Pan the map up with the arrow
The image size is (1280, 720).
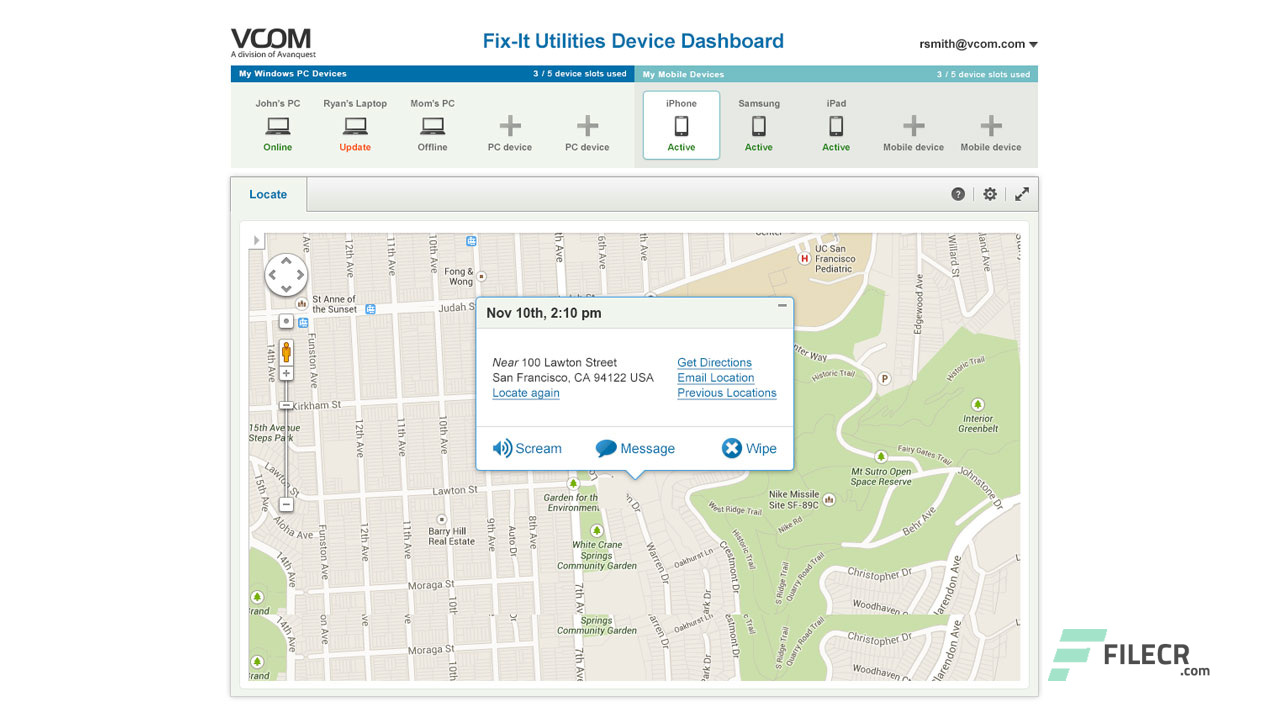point(286,261)
